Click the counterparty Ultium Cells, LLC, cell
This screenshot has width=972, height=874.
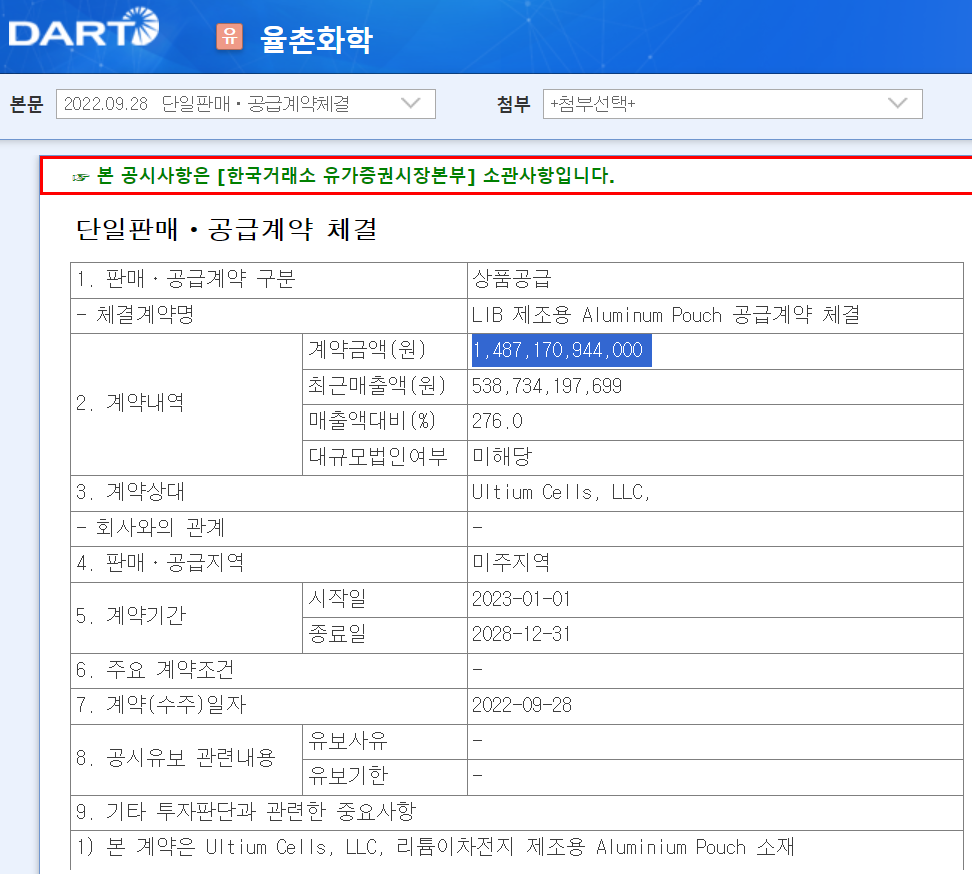561,492
